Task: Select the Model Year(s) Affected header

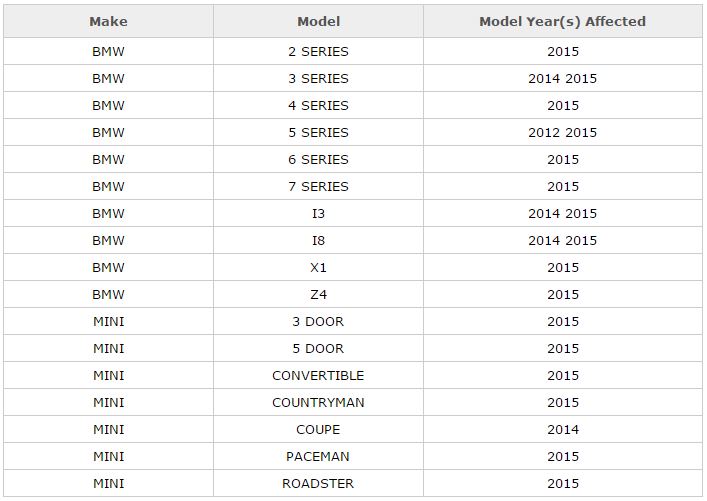Action: click(x=562, y=21)
